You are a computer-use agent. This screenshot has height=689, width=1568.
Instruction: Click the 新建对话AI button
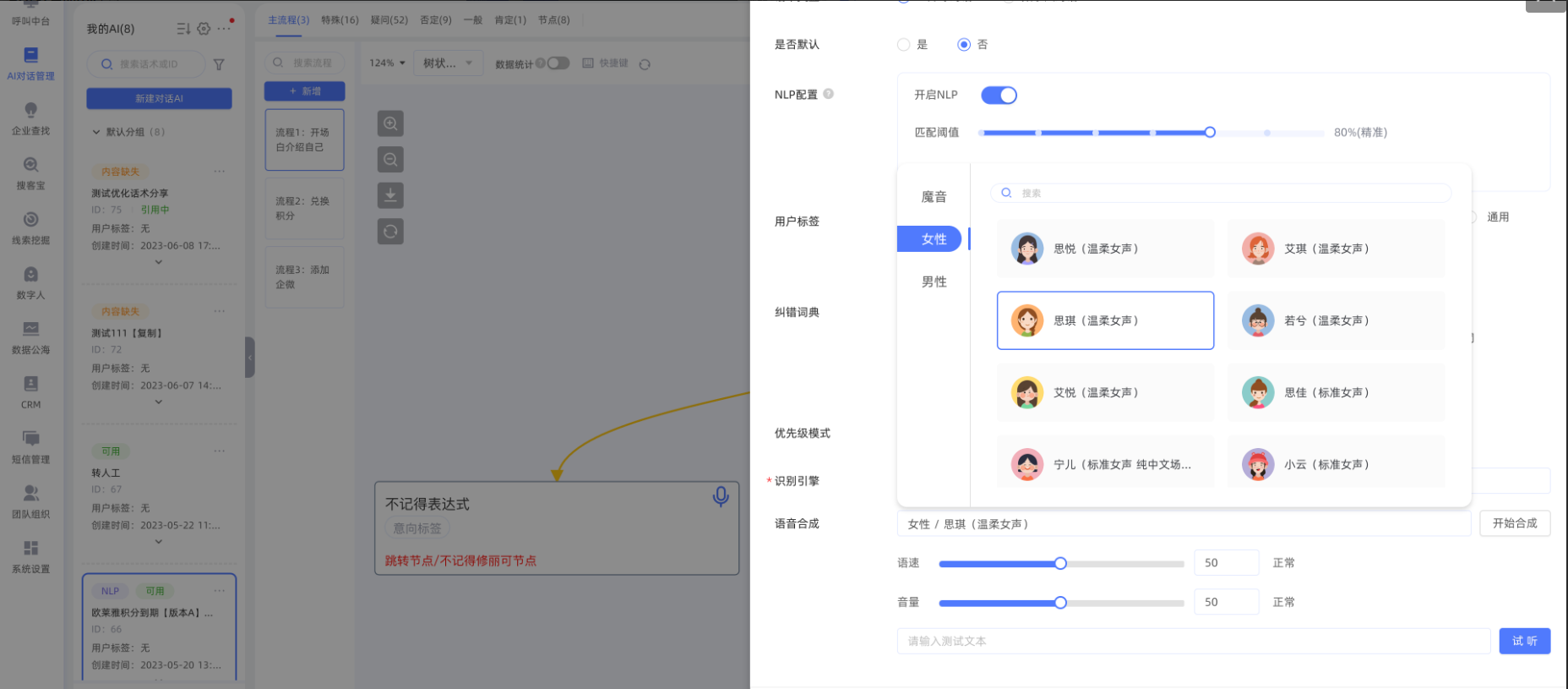click(159, 99)
